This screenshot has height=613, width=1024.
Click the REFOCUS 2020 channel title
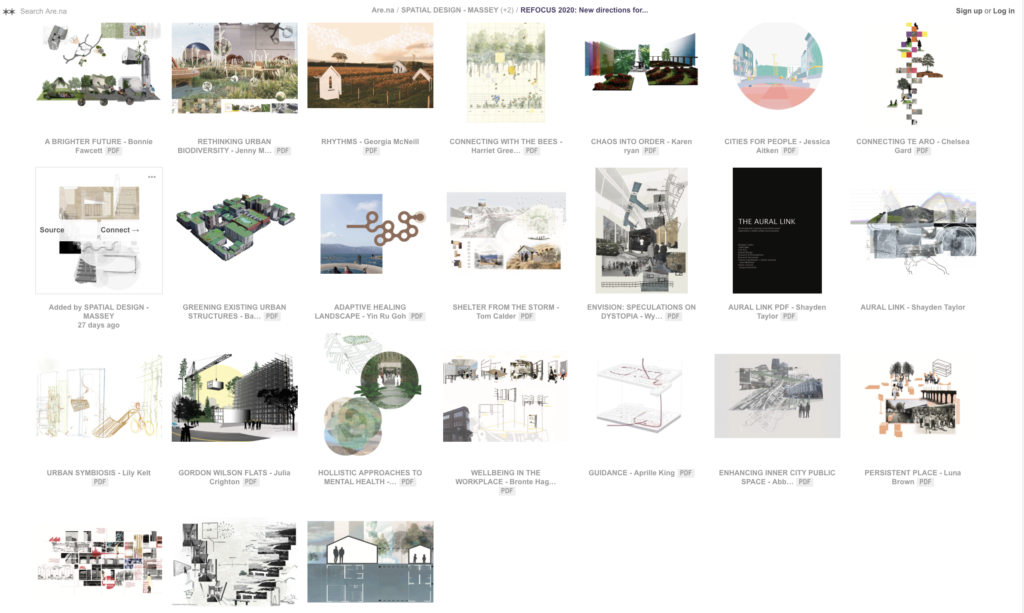[x=584, y=10]
